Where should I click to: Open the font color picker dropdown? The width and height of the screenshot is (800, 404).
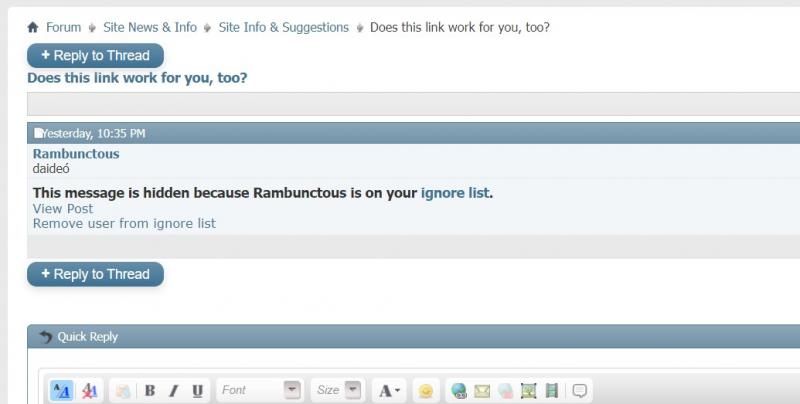[x=389, y=391]
